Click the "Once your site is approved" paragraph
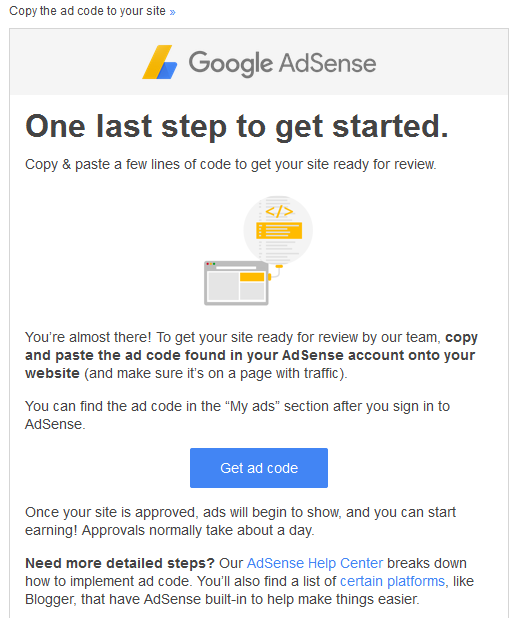Image resolution: width=513 pixels, height=618 pixels. [240, 521]
